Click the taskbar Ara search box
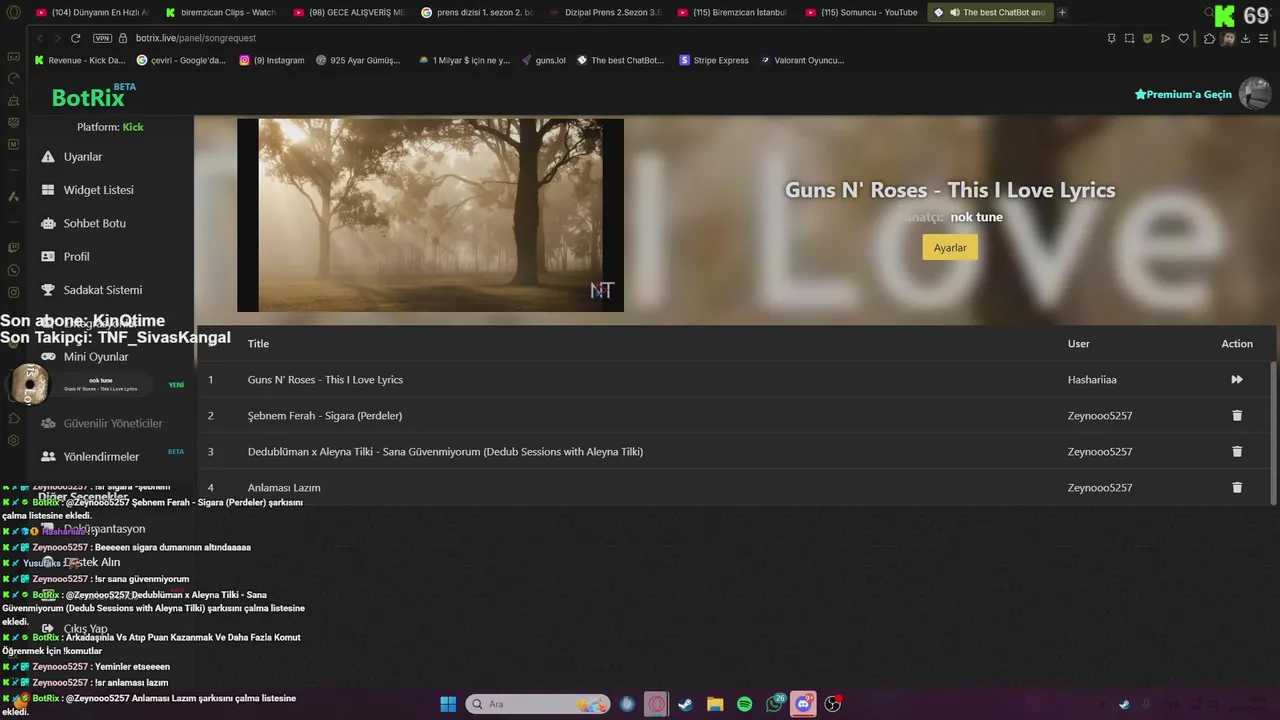 [538, 704]
